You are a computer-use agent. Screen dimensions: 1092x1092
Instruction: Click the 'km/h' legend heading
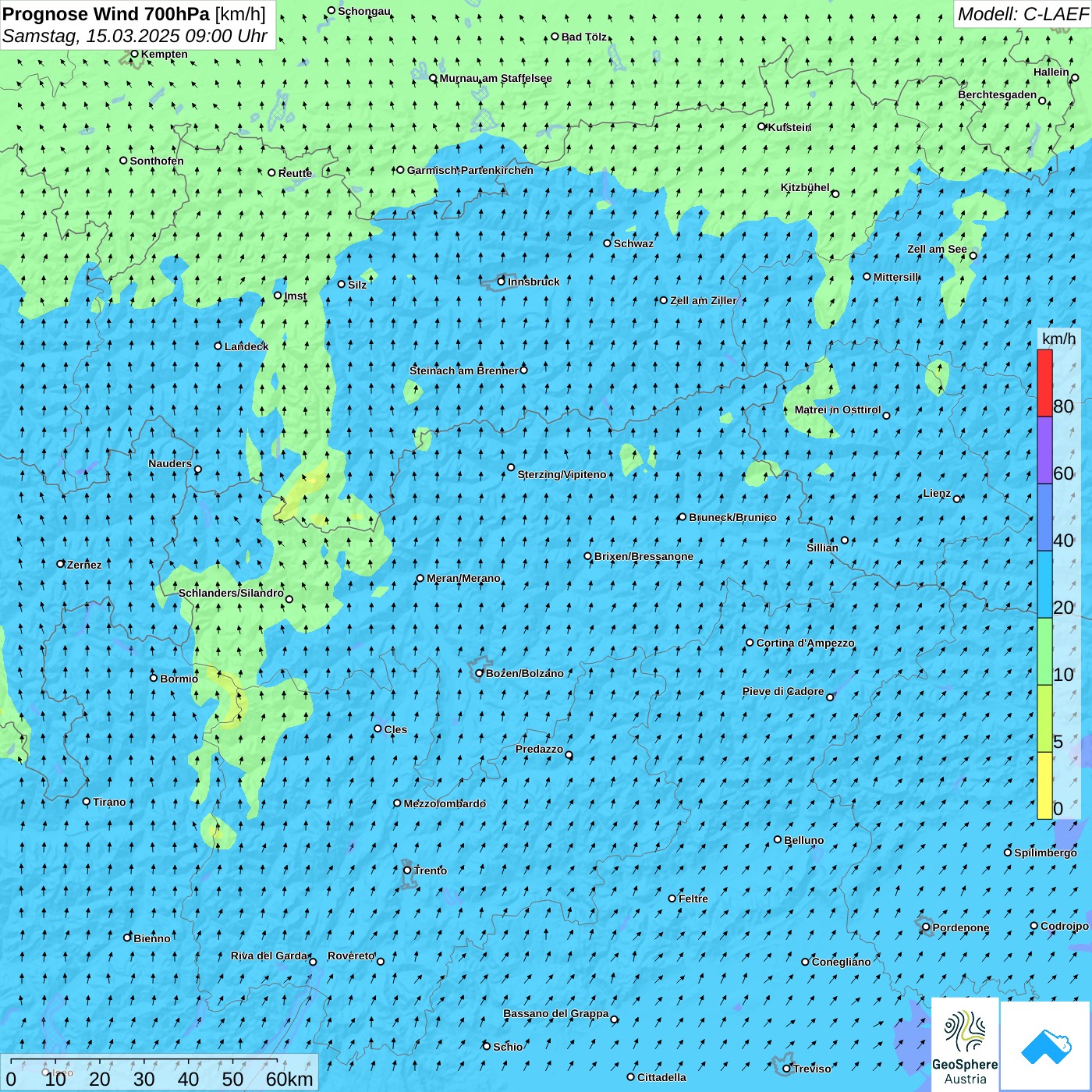(1058, 338)
